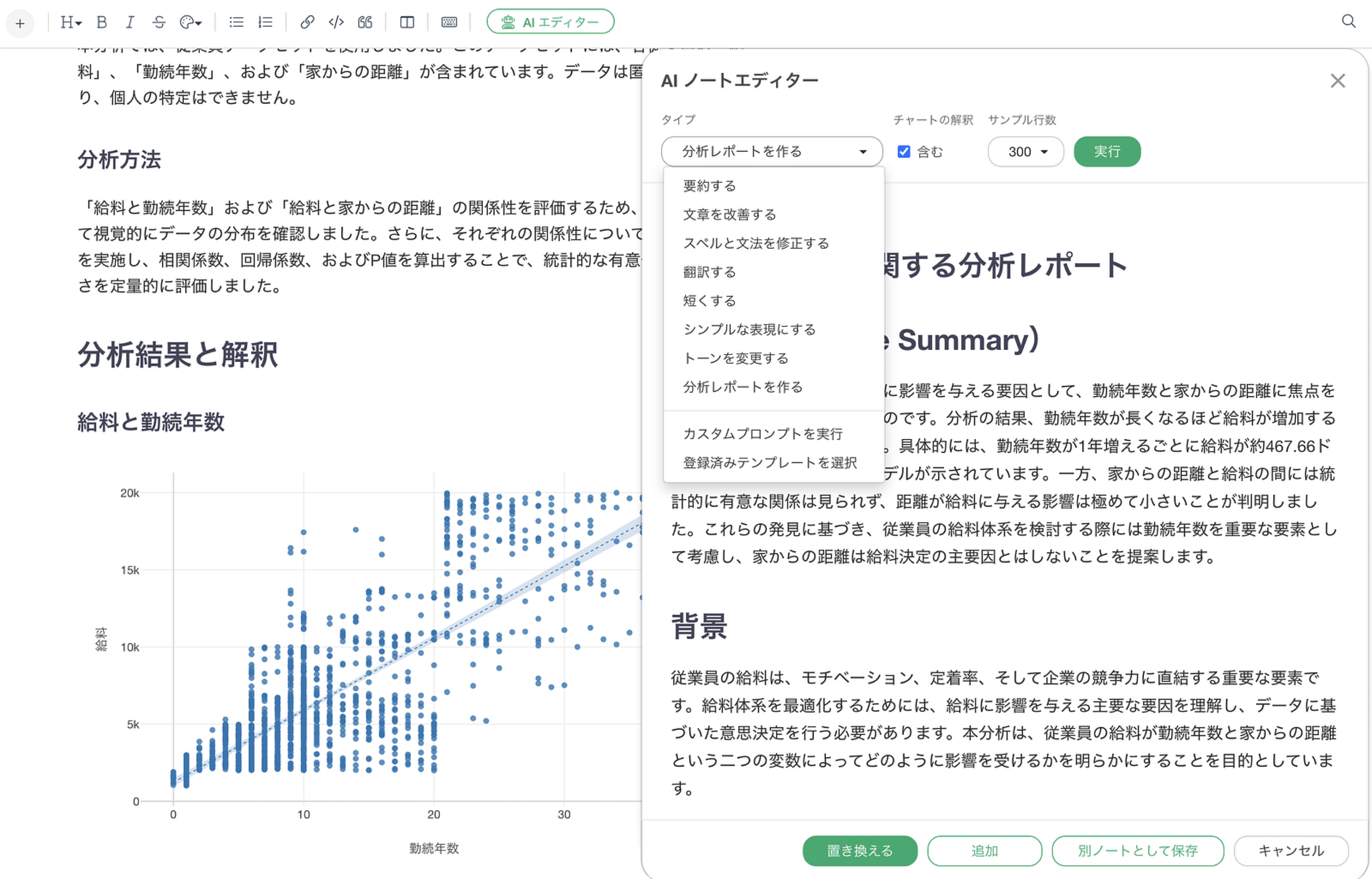Screen dimensions: 1372x879
Task: Apply strikethrough formatting
Action: (159, 22)
